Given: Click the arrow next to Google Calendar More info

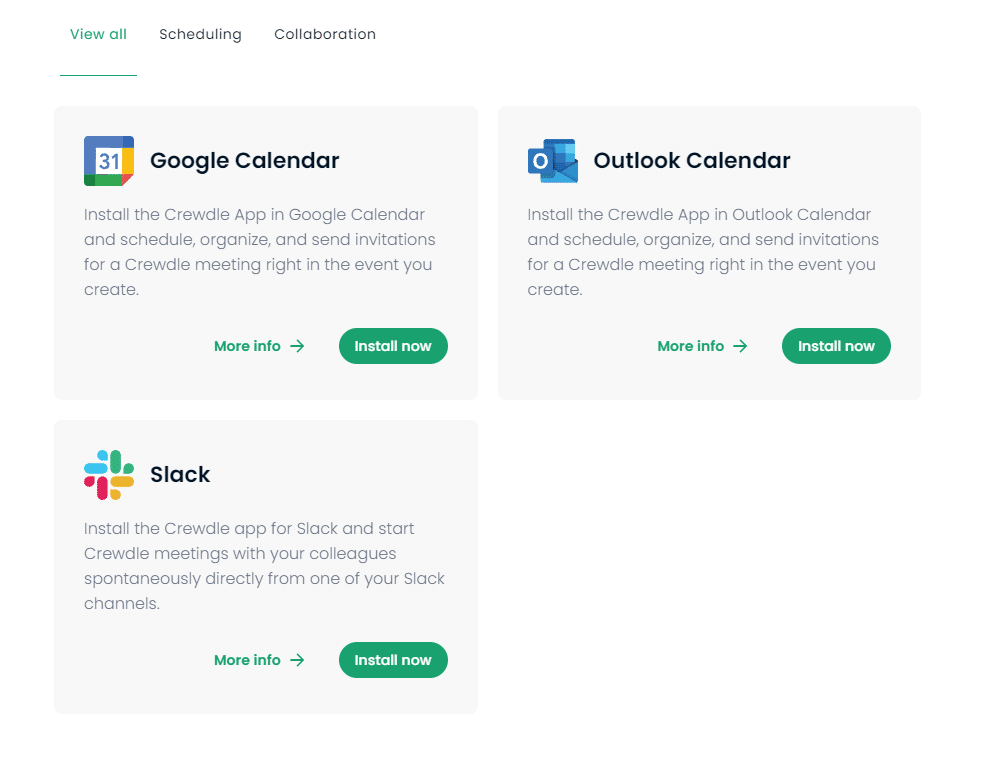Looking at the screenshot, I should (297, 346).
